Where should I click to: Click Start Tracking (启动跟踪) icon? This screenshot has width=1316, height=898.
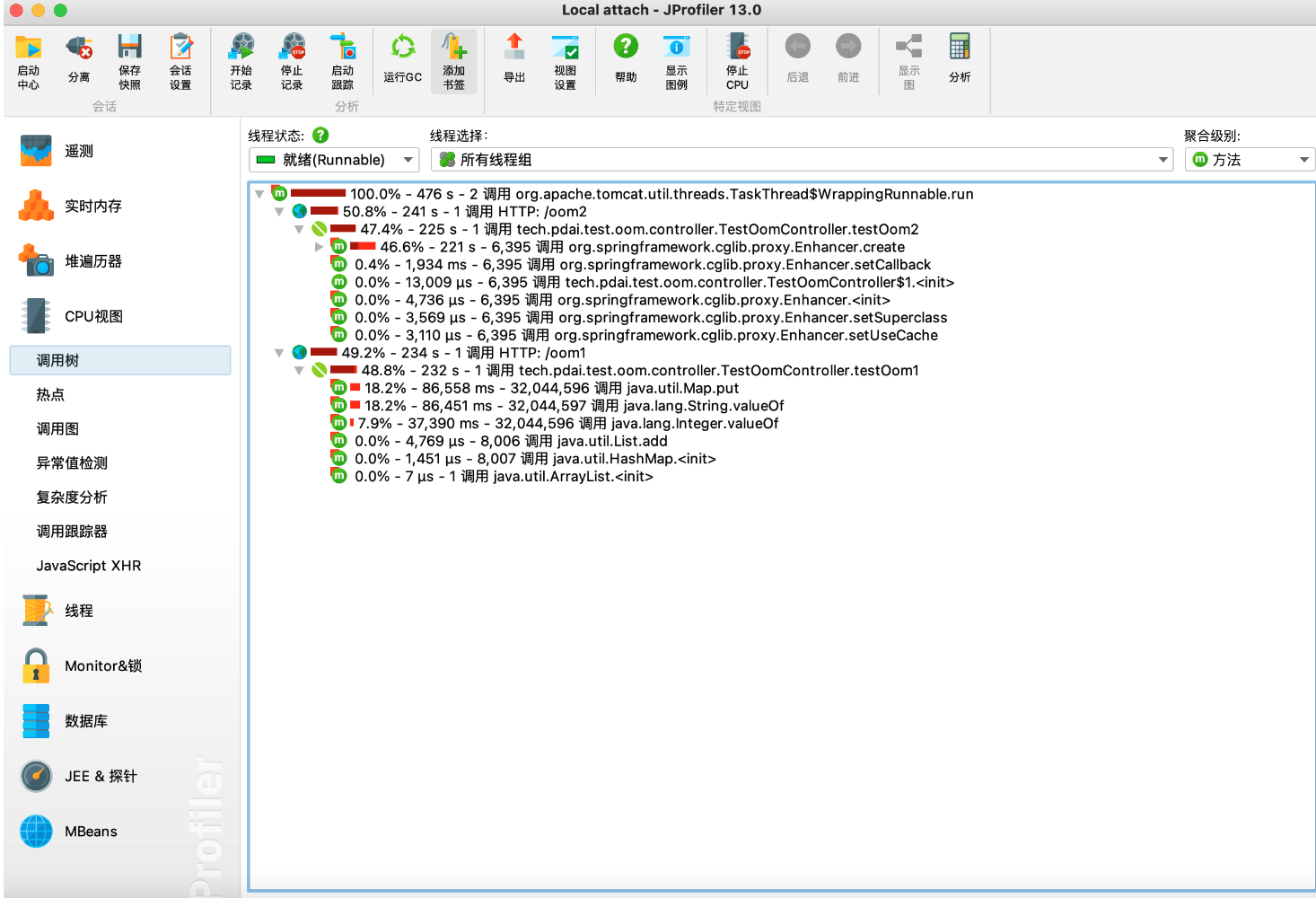(x=342, y=62)
